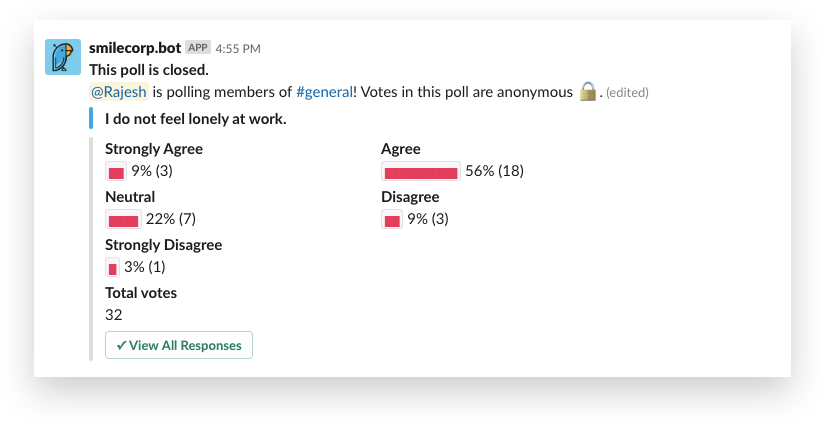Image resolution: width=825 pixels, height=425 pixels.
Task: Click the anonymous lock emoji icon
Action: click(x=588, y=92)
